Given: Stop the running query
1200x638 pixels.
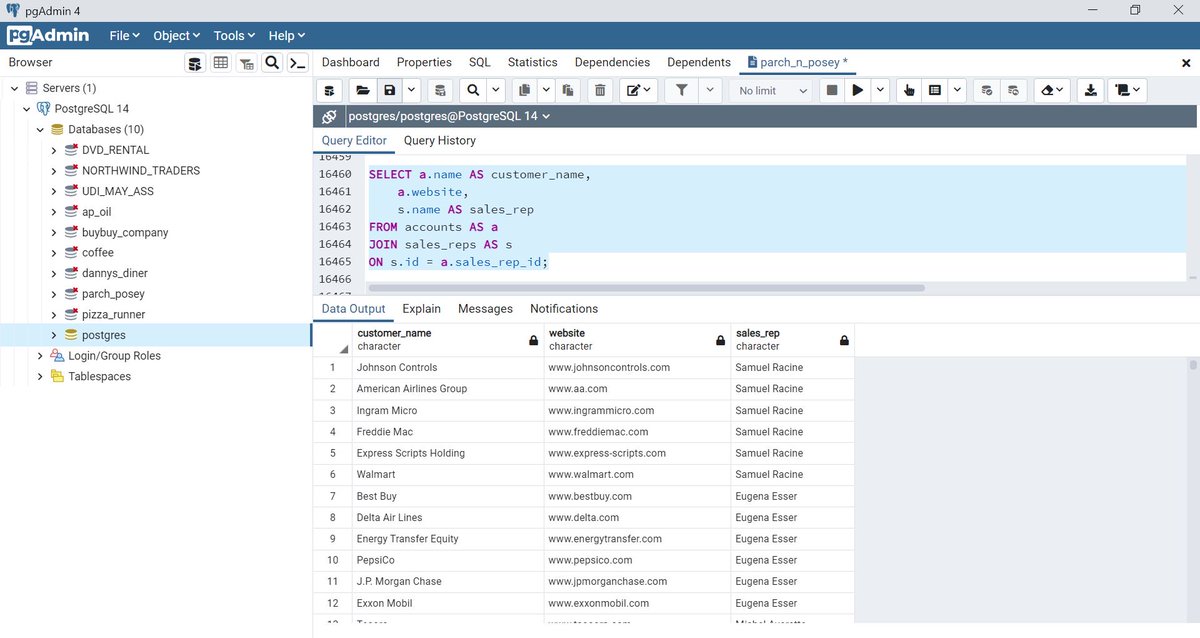Looking at the screenshot, I should click(x=831, y=90).
